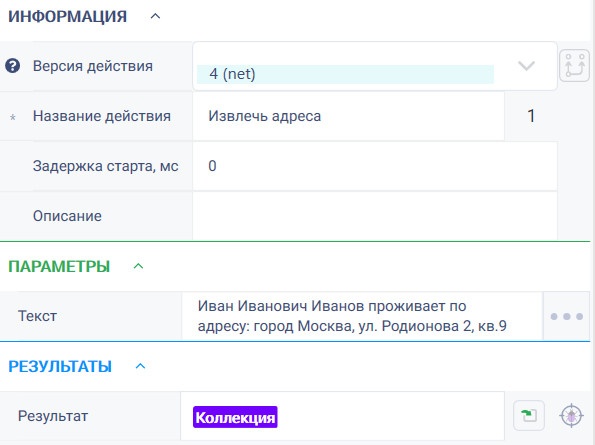Collapse the ПАРАМЕТРЫ section chevron

[139, 266]
